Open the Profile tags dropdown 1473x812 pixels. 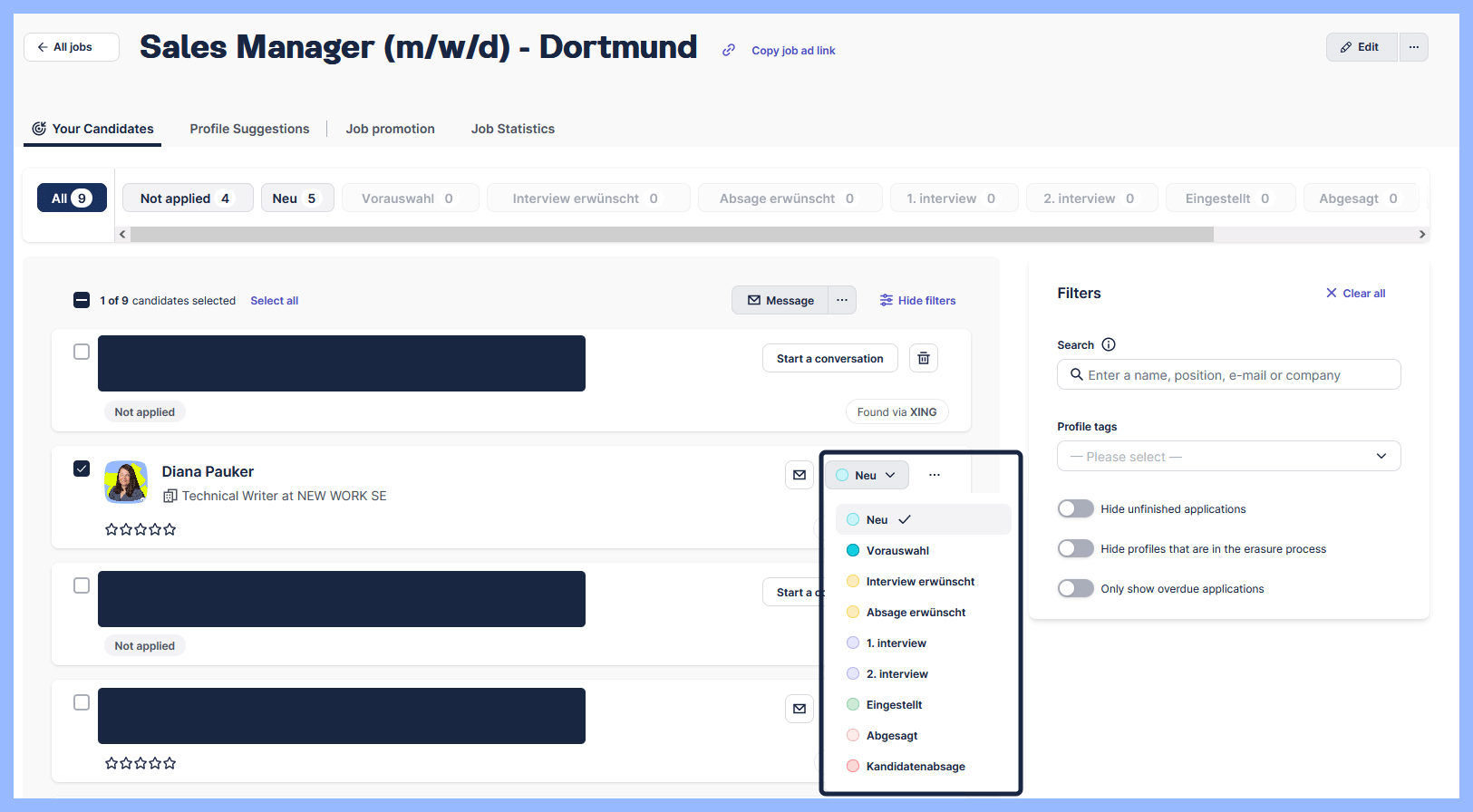[1228, 456]
